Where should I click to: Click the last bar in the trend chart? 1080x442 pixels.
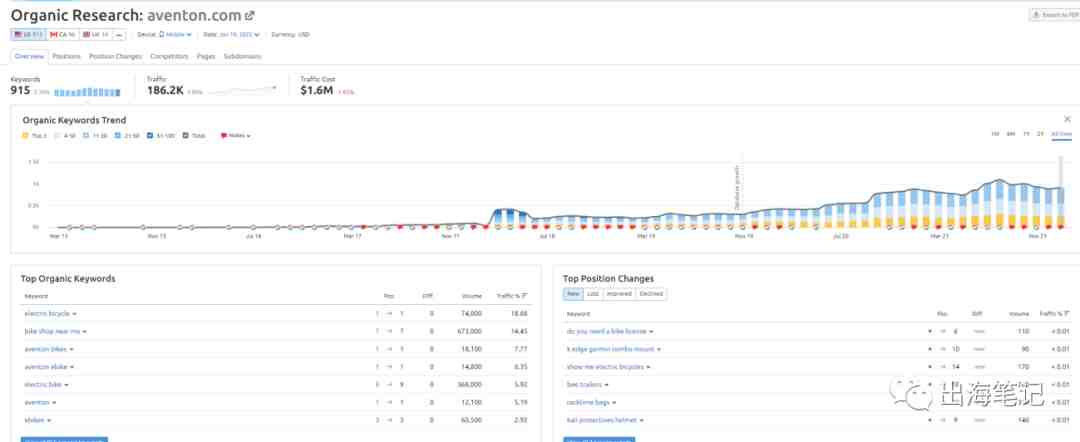(1061, 205)
